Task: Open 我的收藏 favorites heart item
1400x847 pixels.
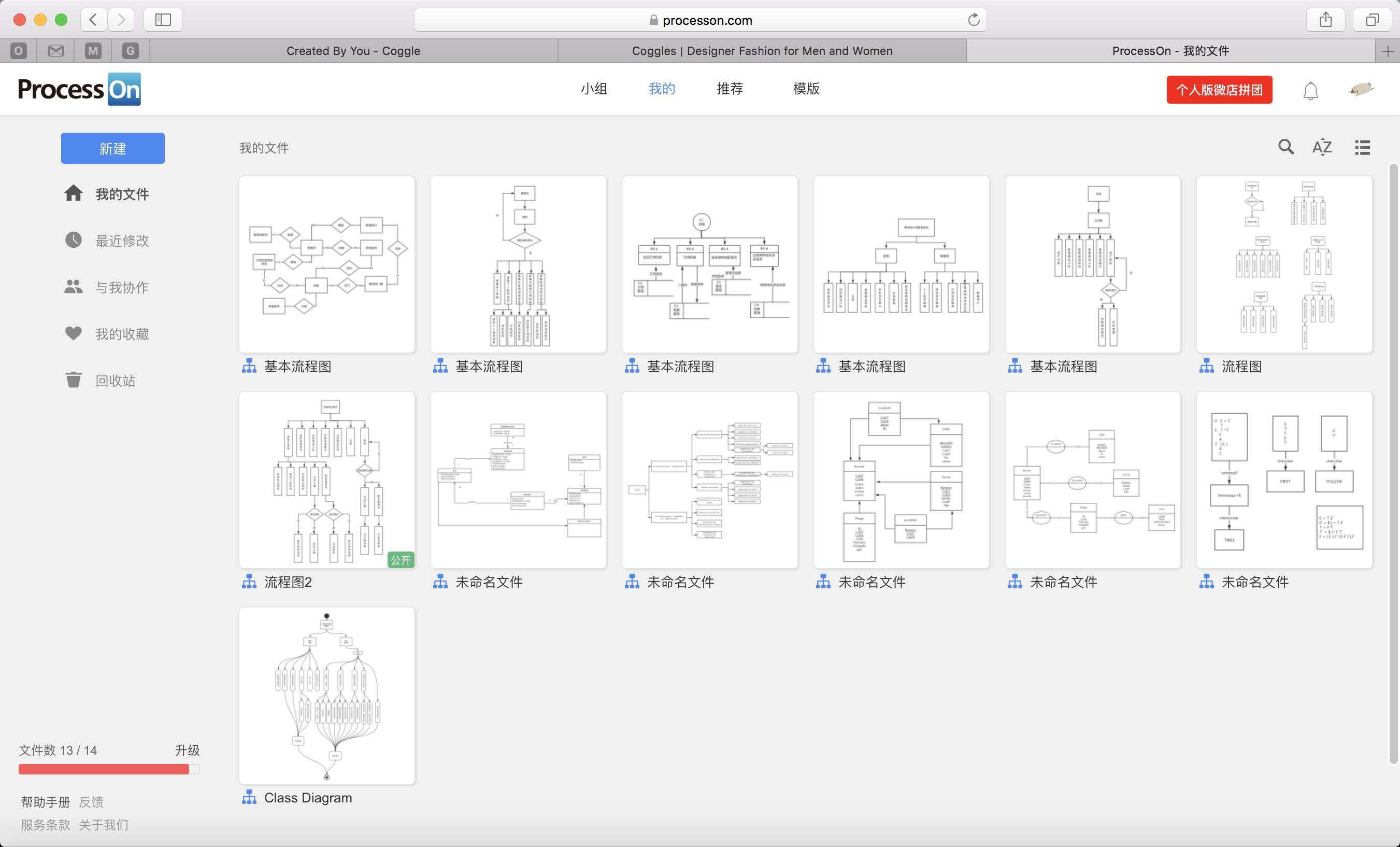Action: tap(121, 334)
